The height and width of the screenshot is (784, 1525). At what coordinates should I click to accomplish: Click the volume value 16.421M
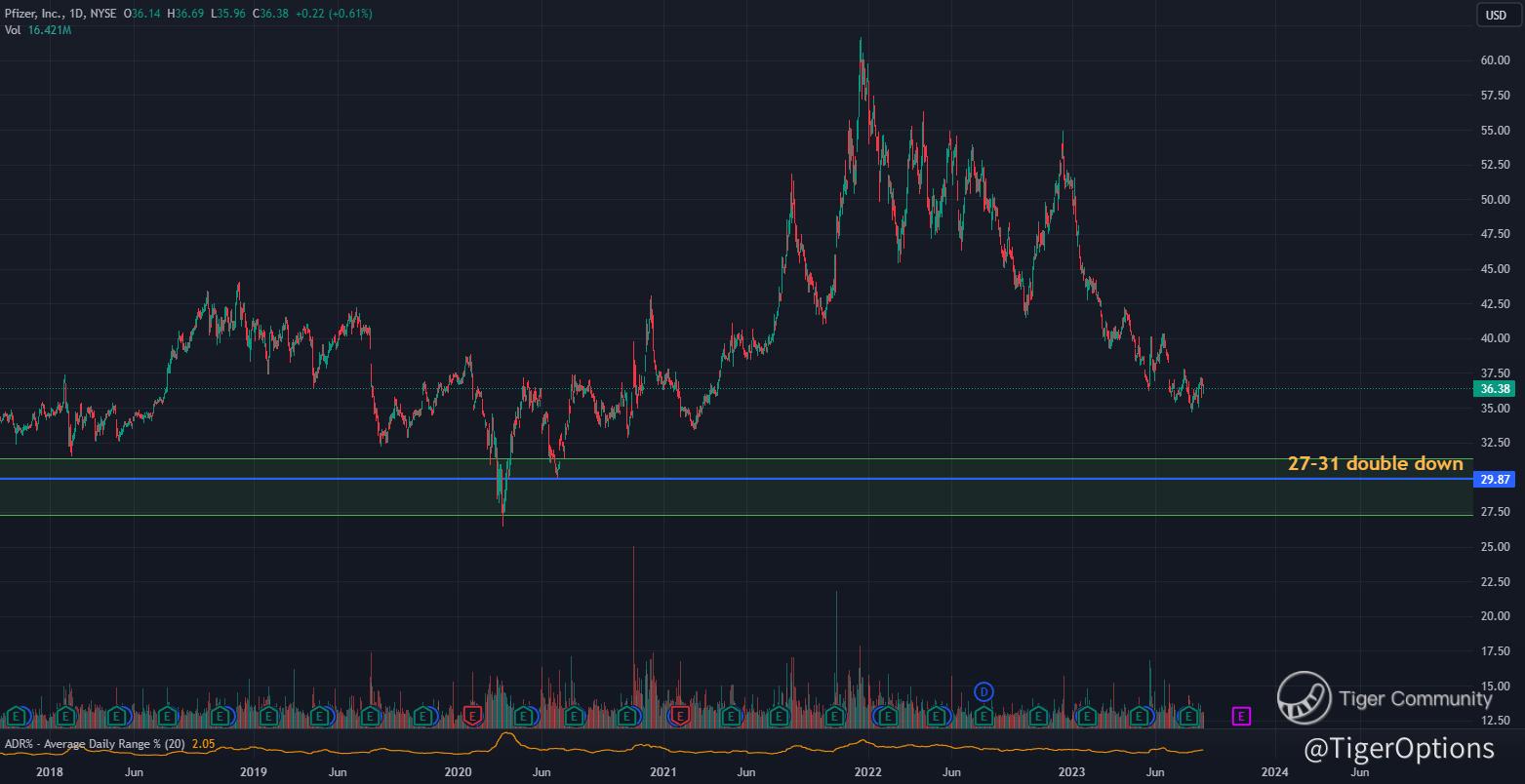(52, 30)
